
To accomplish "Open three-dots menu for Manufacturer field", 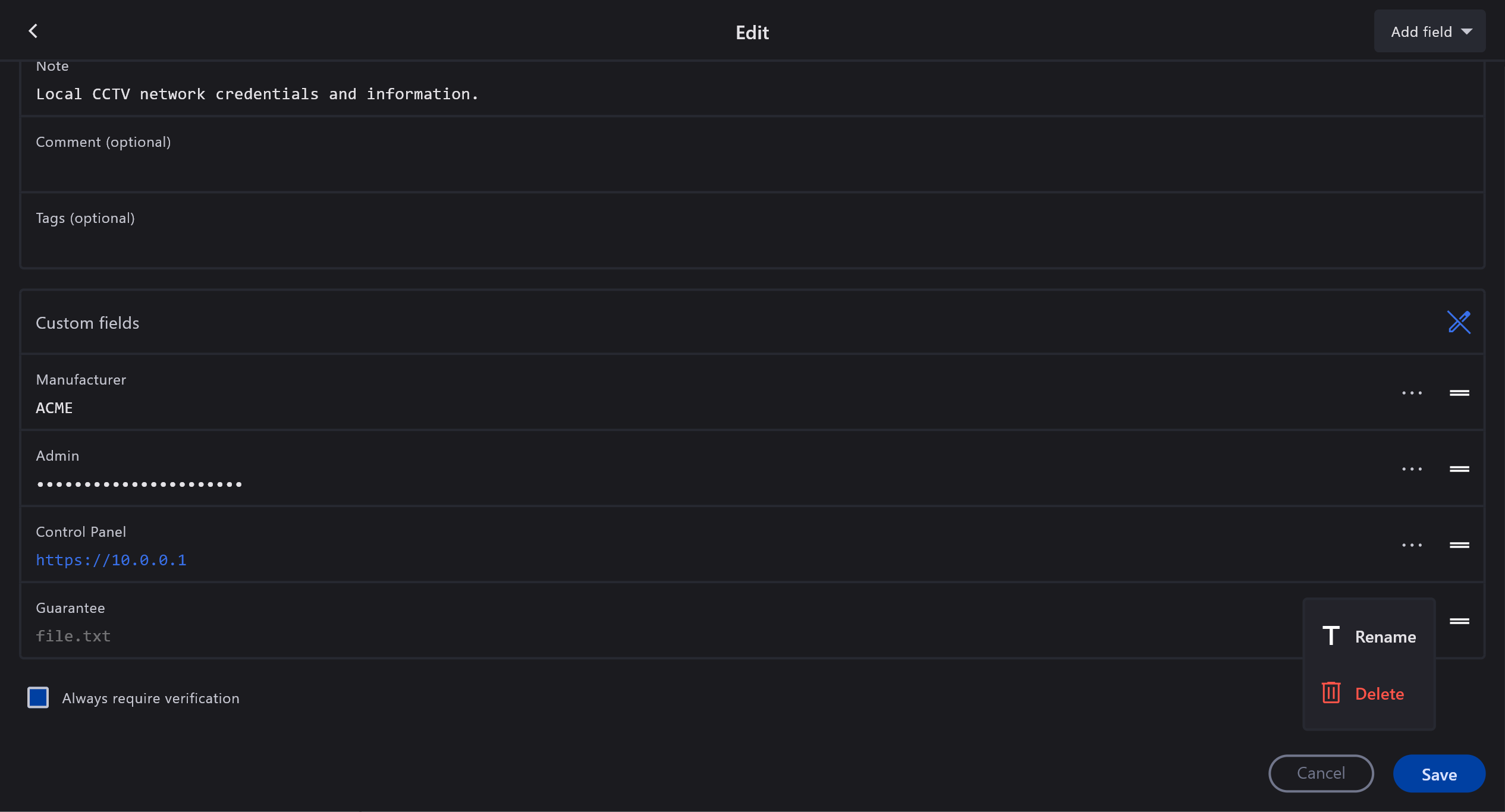I will coord(1412,393).
